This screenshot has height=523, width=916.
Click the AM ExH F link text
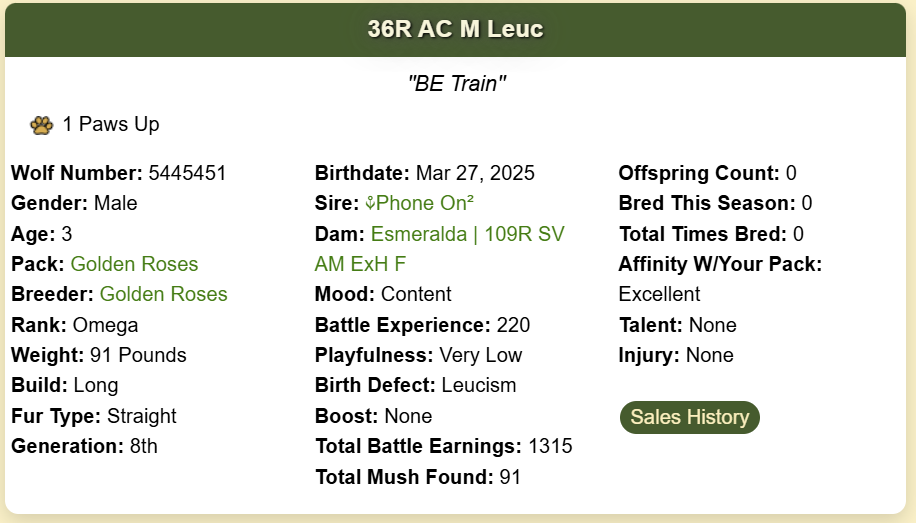[360, 264]
